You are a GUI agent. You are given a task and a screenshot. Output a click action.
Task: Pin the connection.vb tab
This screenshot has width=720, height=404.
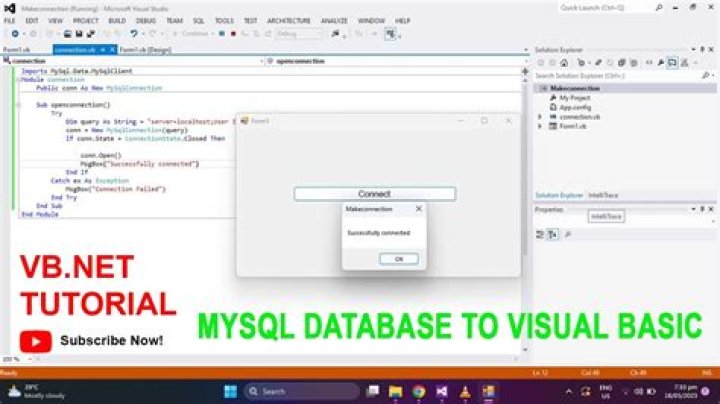pyautogui.click(x=103, y=50)
